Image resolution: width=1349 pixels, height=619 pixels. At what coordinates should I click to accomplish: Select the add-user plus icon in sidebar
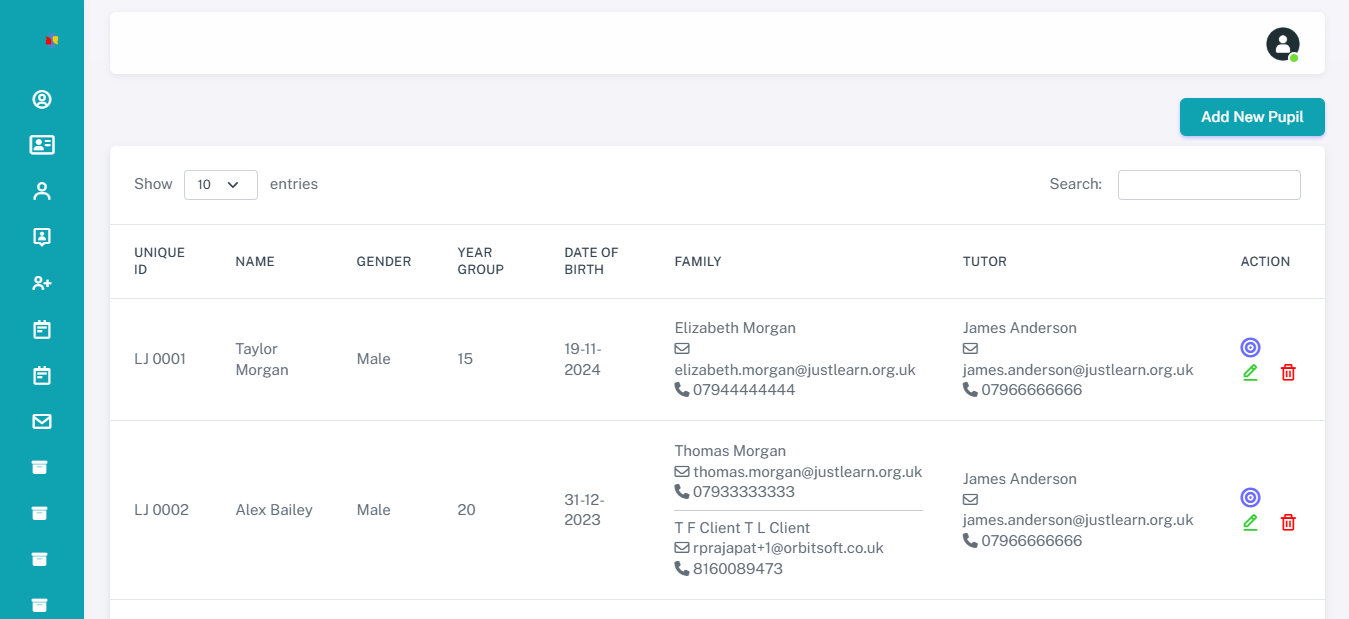tap(42, 283)
